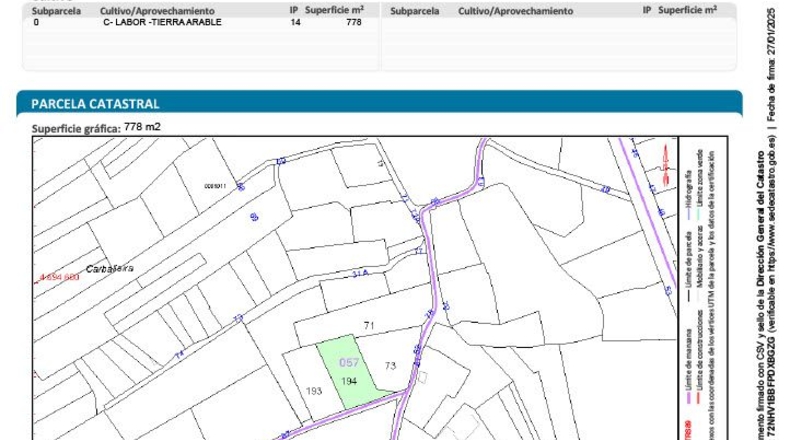This screenshot has width=790, height=440.
Task: Click the 'Carballeira' place name on the map
Action: coord(110,269)
